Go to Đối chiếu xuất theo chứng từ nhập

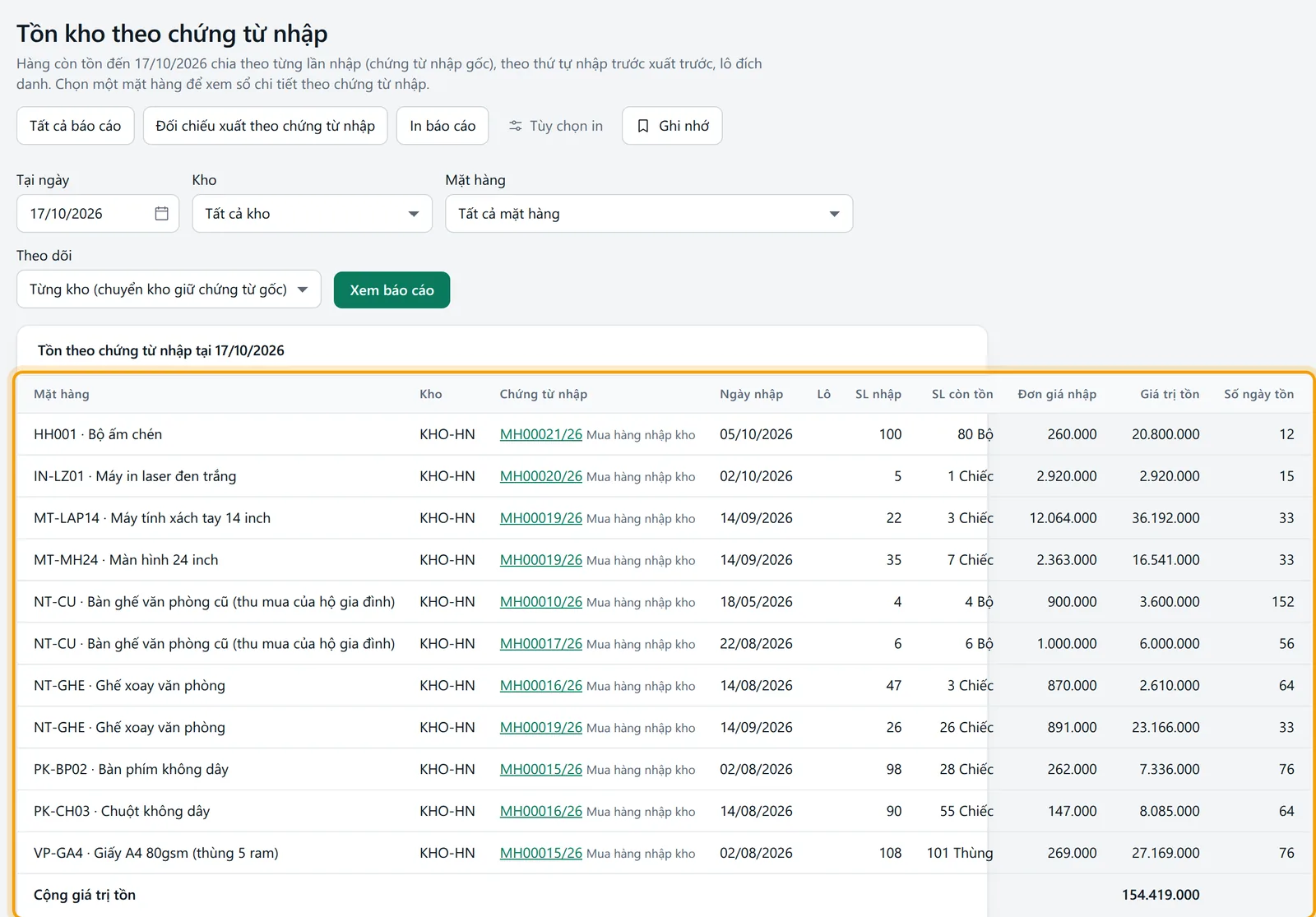coord(265,126)
